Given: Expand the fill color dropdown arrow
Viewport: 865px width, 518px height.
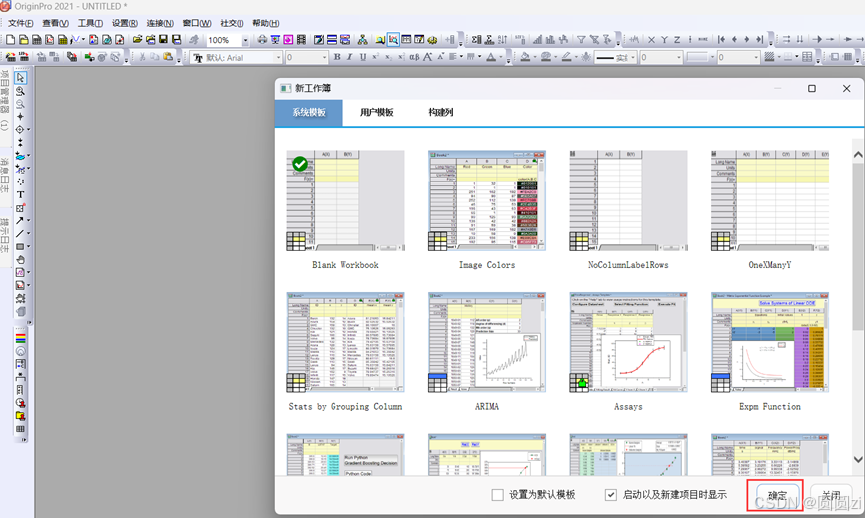Looking at the screenshot, I should click(x=536, y=57).
